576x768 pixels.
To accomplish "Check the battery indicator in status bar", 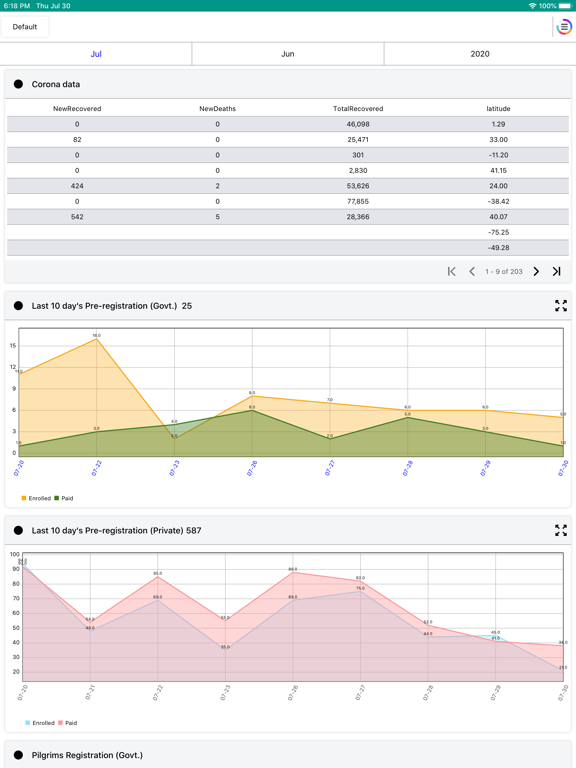I will (565, 6).
